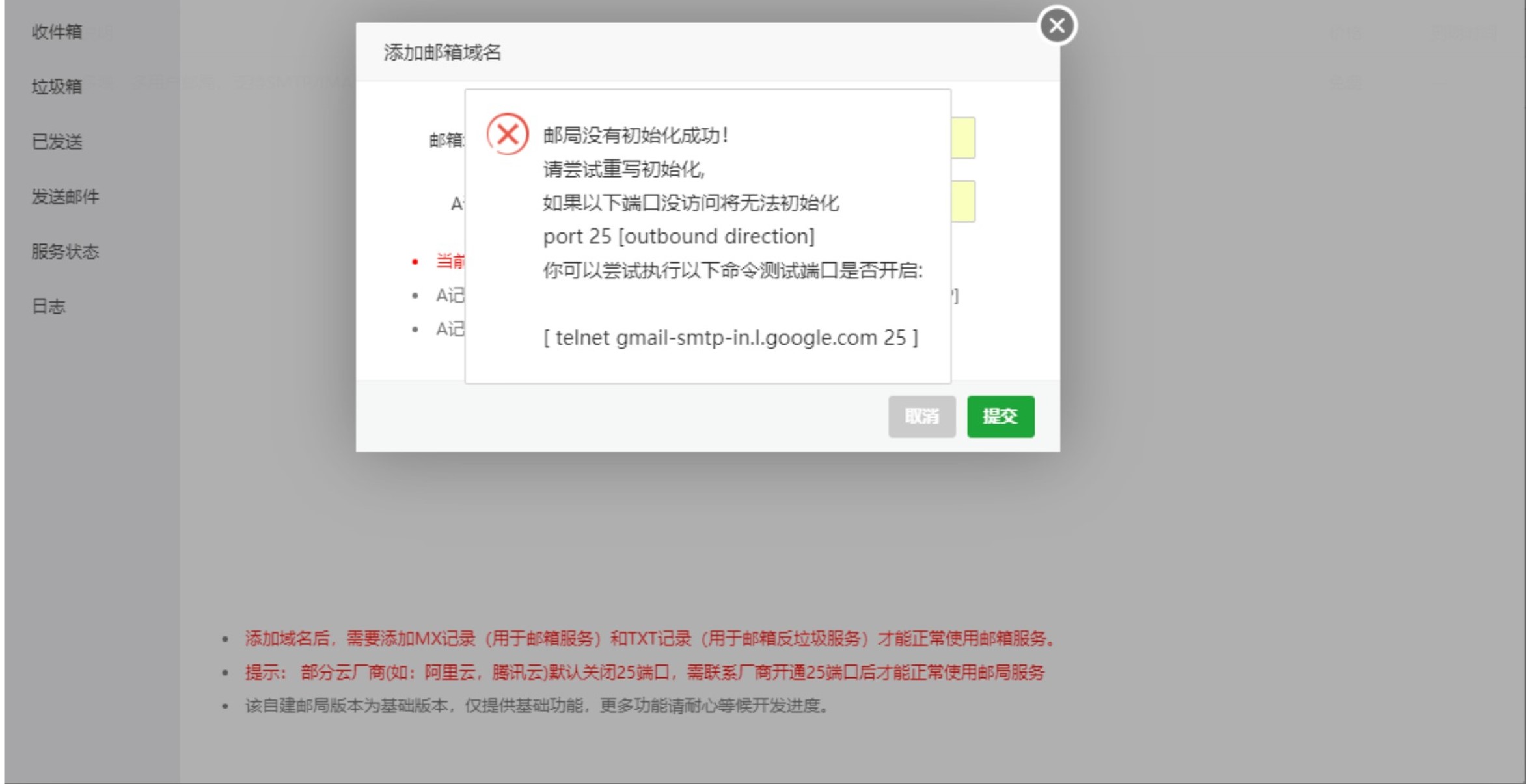The height and width of the screenshot is (784, 1526).
Task: Click the 提交 submit button
Action: pyautogui.click(x=1000, y=417)
